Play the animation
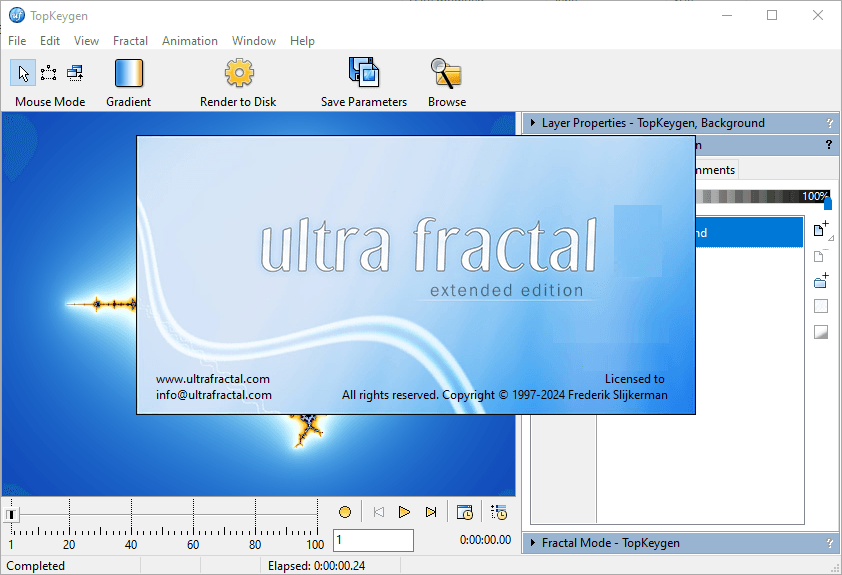 404,512
